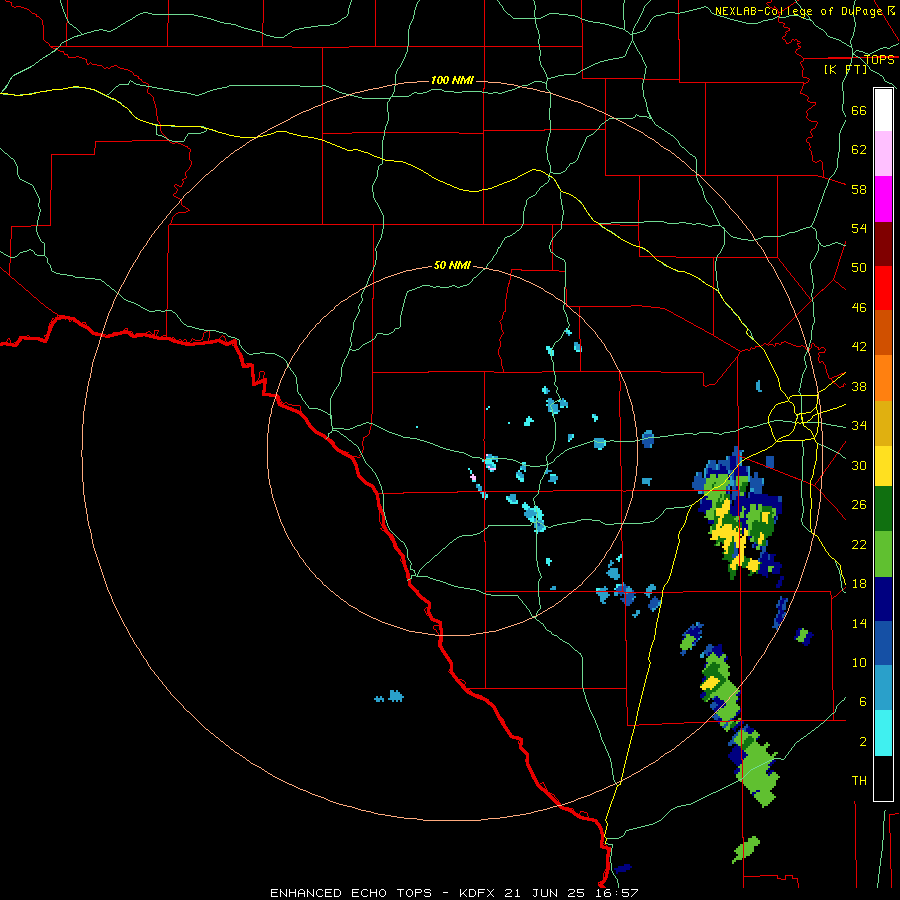Click the white swatch in the tops legend
This screenshot has width=900, height=900.
[x=883, y=110]
